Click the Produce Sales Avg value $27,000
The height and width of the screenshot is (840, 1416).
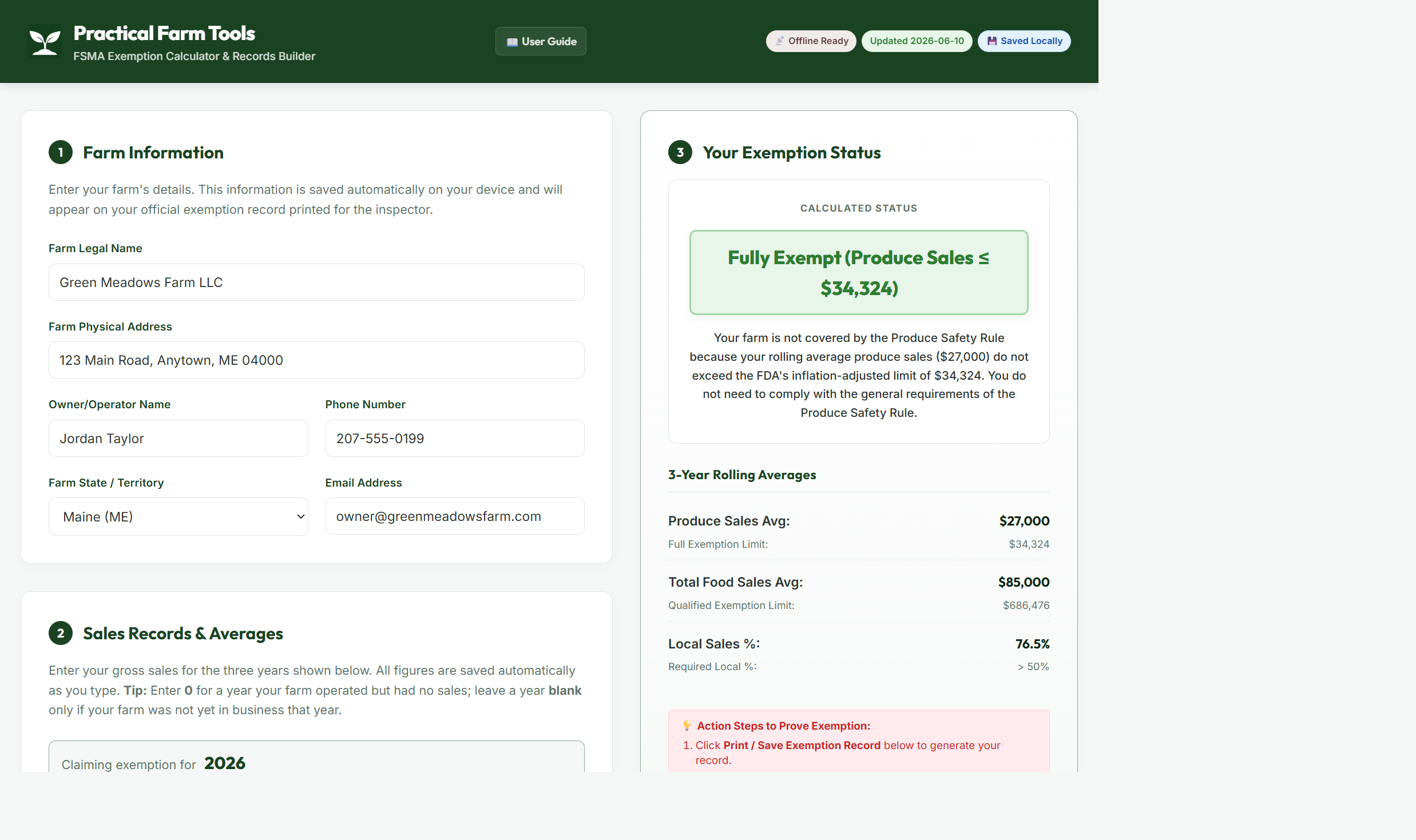(1024, 521)
